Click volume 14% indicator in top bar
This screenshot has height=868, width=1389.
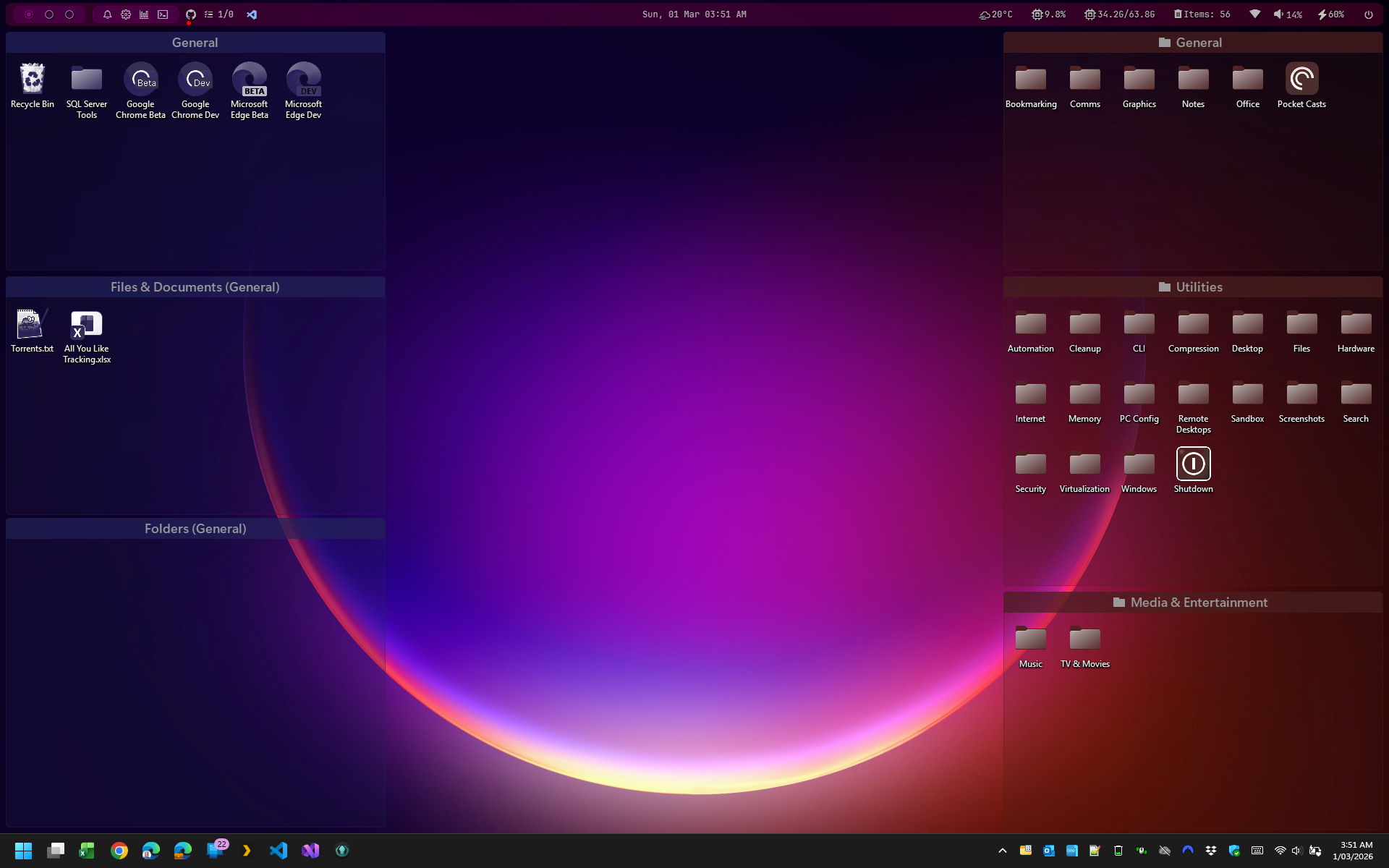point(1288,14)
